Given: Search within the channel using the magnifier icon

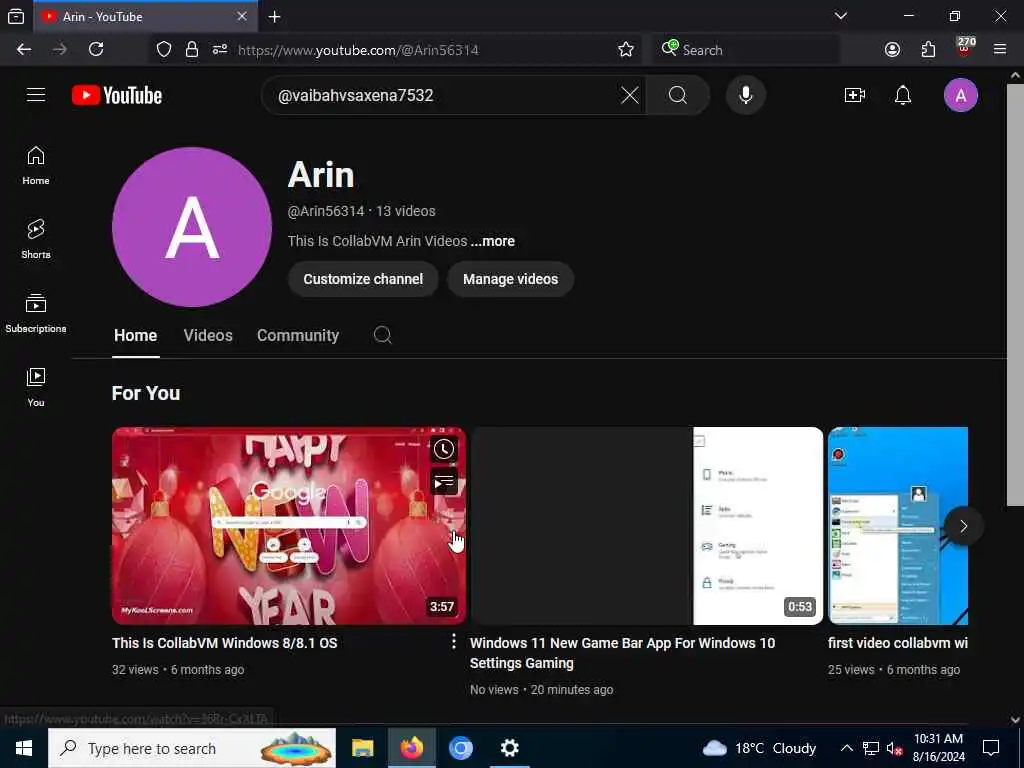Looking at the screenshot, I should (x=383, y=335).
